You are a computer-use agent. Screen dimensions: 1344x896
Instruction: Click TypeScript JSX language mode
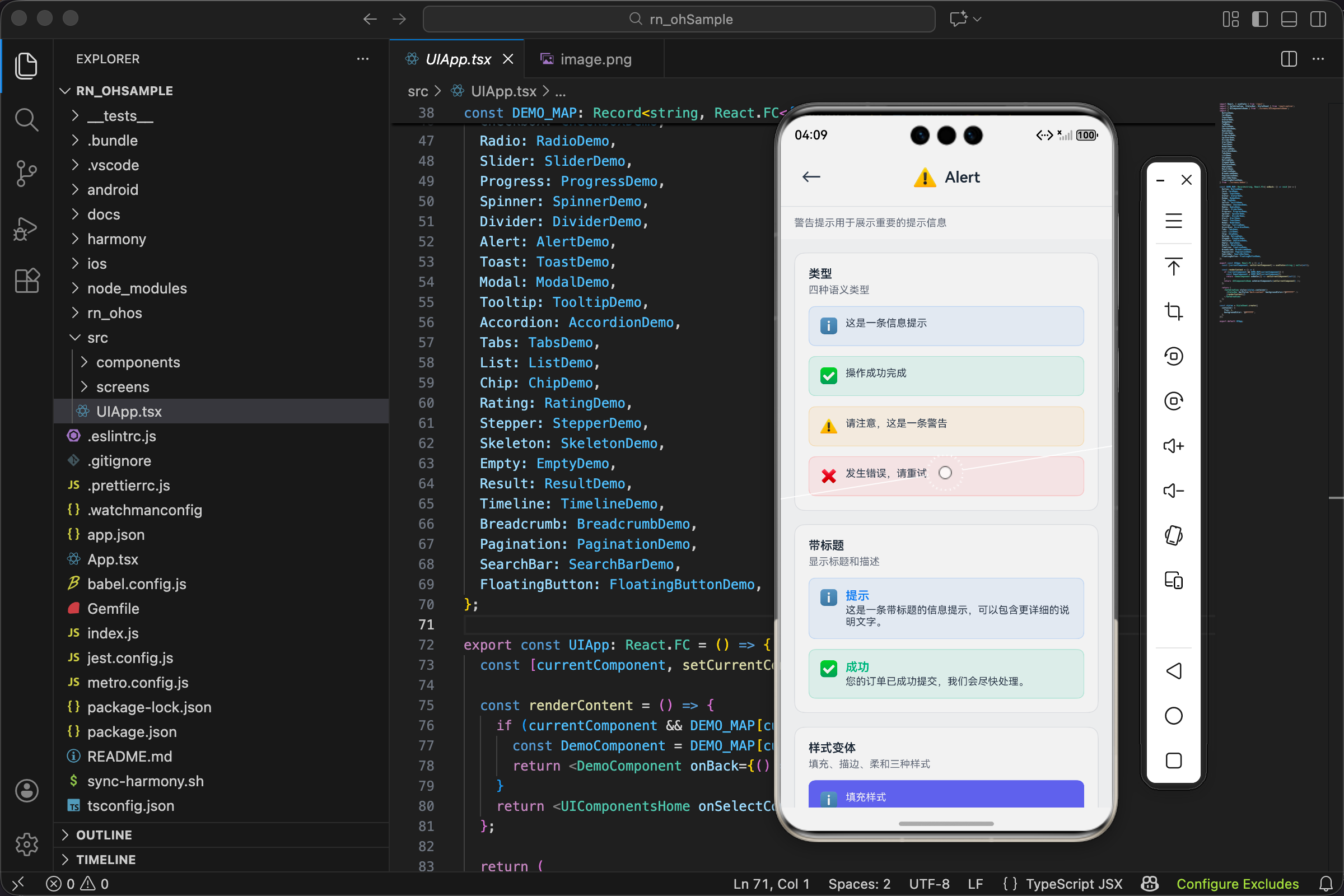tap(1073, 884)
